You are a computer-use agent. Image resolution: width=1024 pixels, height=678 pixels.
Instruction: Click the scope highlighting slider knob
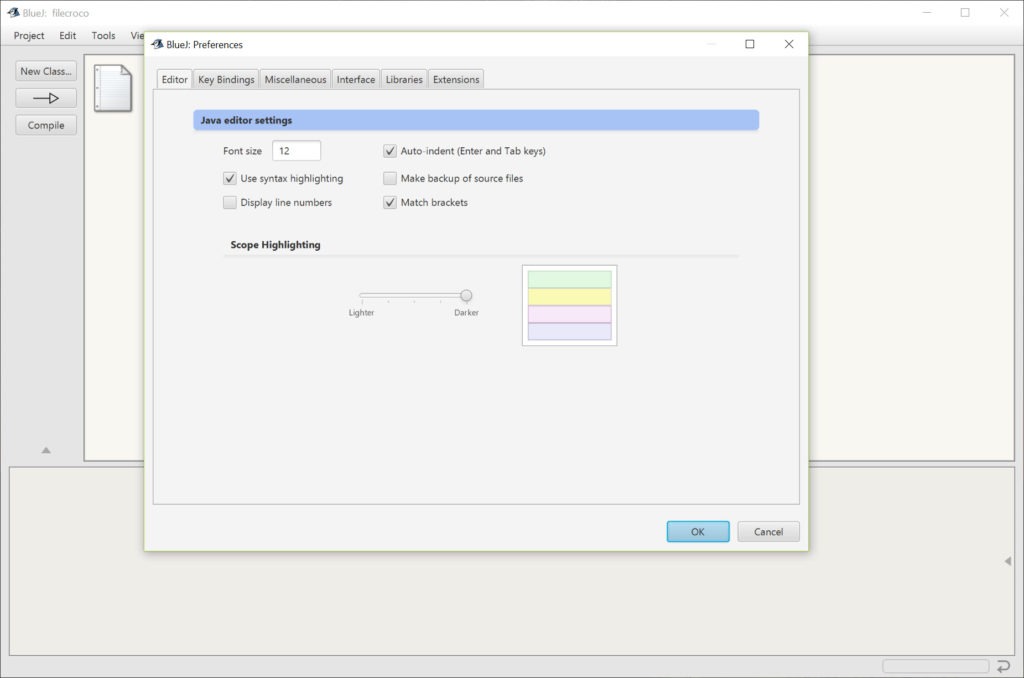coord(466,296)
